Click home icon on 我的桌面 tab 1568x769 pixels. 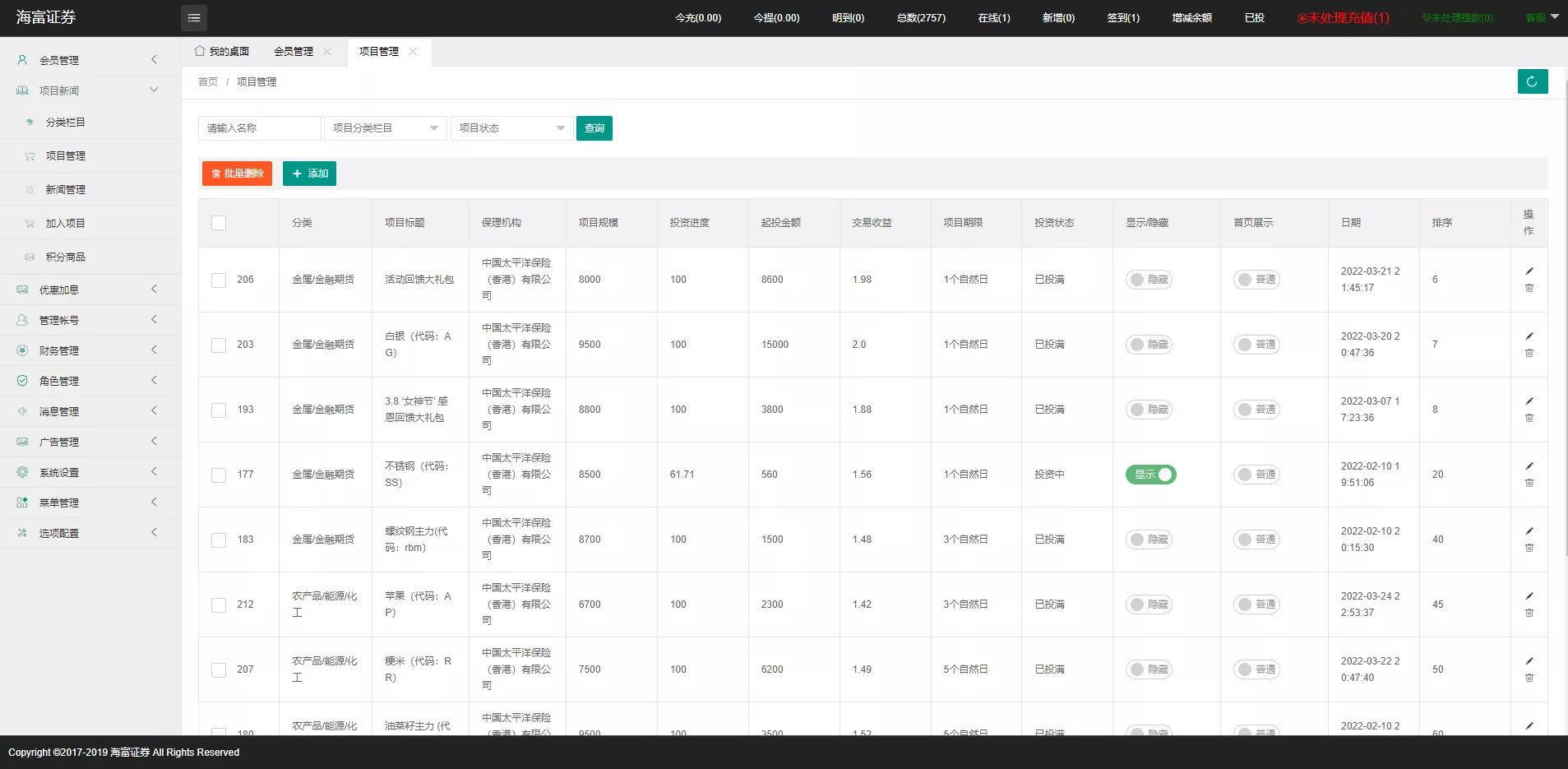point(200,51)
